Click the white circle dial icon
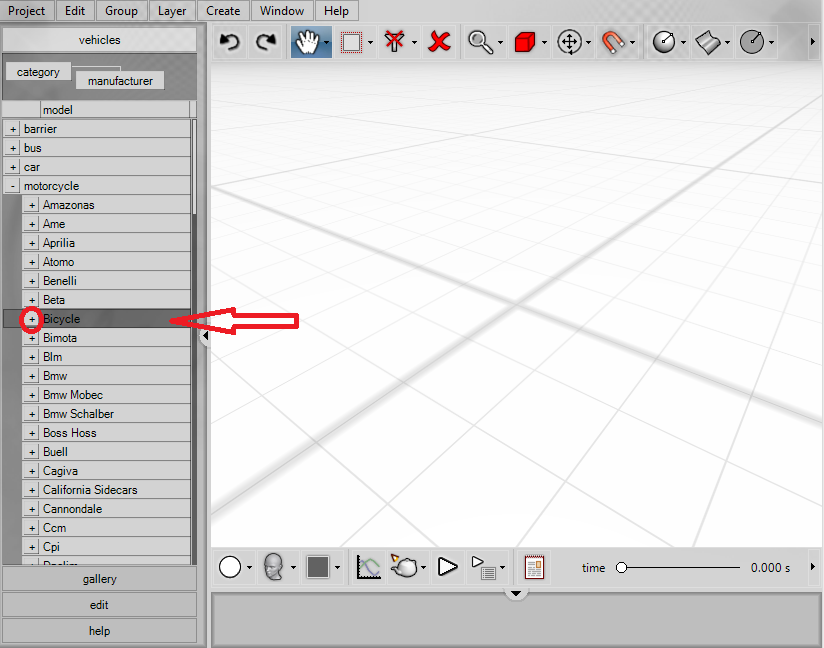This screenshot has width=824, height=648. pyautogui.click(x=664, y=42)
